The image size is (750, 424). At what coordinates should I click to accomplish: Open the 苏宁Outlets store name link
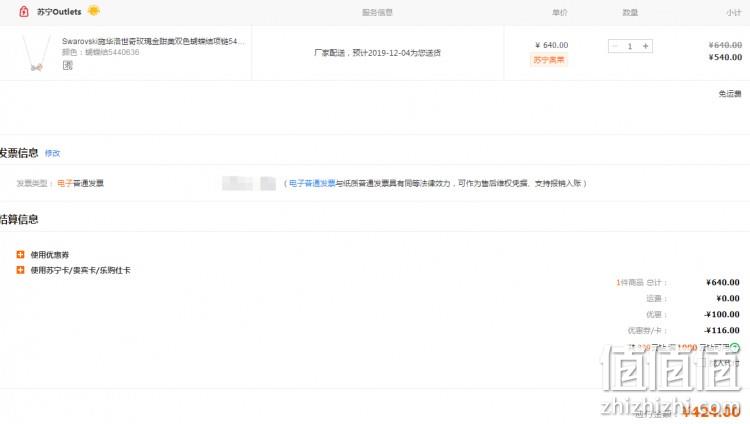(59, 11)
